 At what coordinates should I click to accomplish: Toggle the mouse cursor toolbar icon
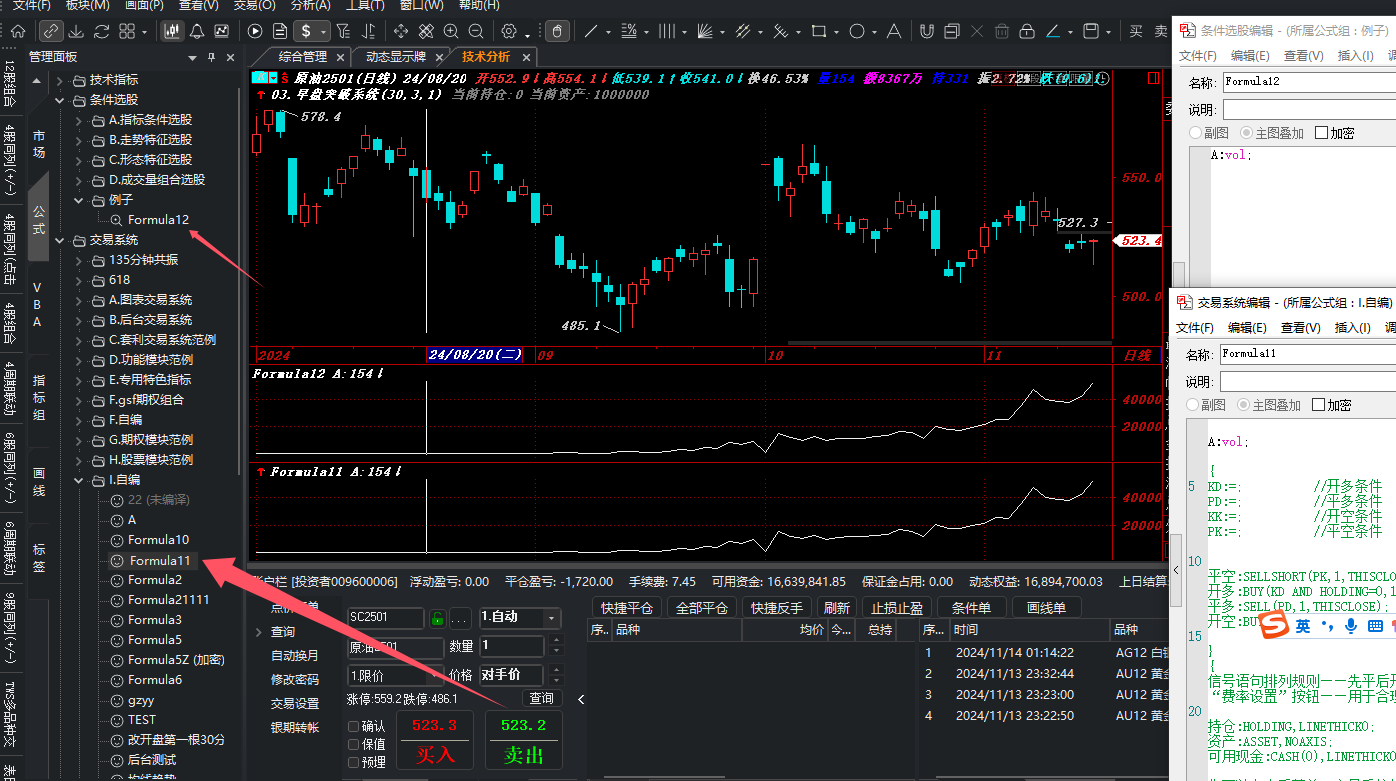[x=557, y=31]
